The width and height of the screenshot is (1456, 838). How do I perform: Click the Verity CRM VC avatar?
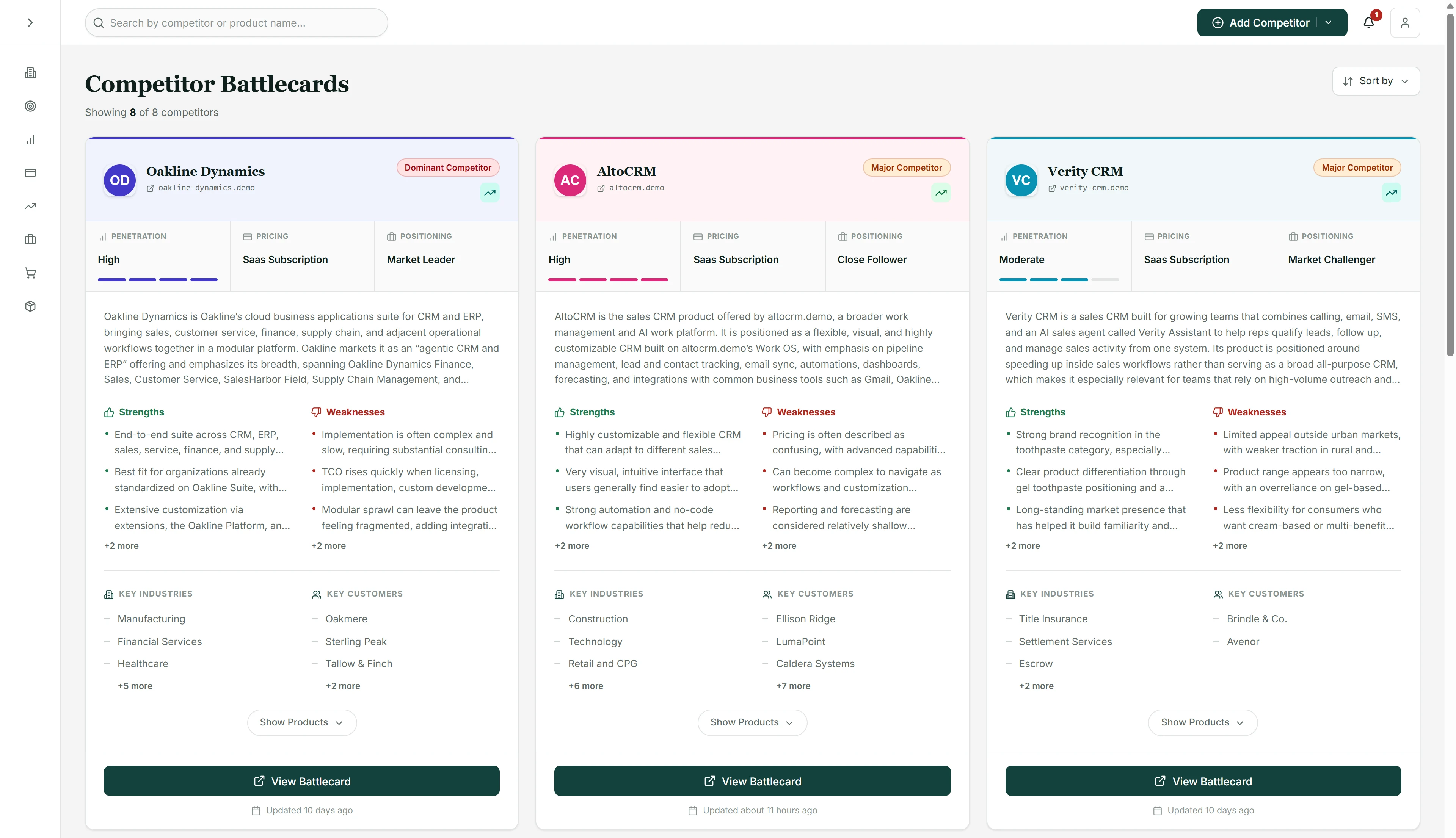[1021, 180]
